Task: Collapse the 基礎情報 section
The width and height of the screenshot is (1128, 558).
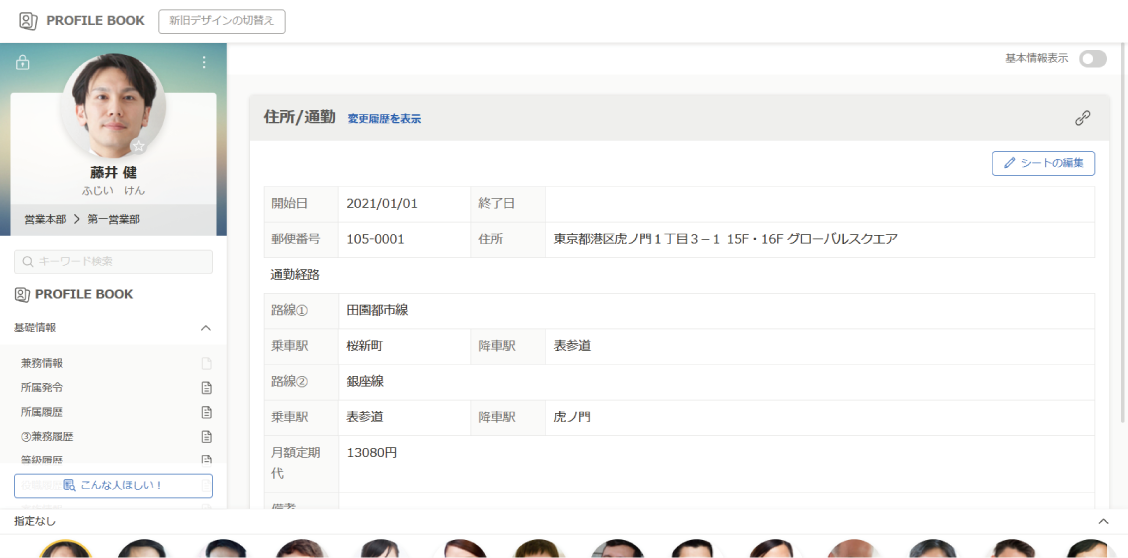Action: [x=206, y=328]
